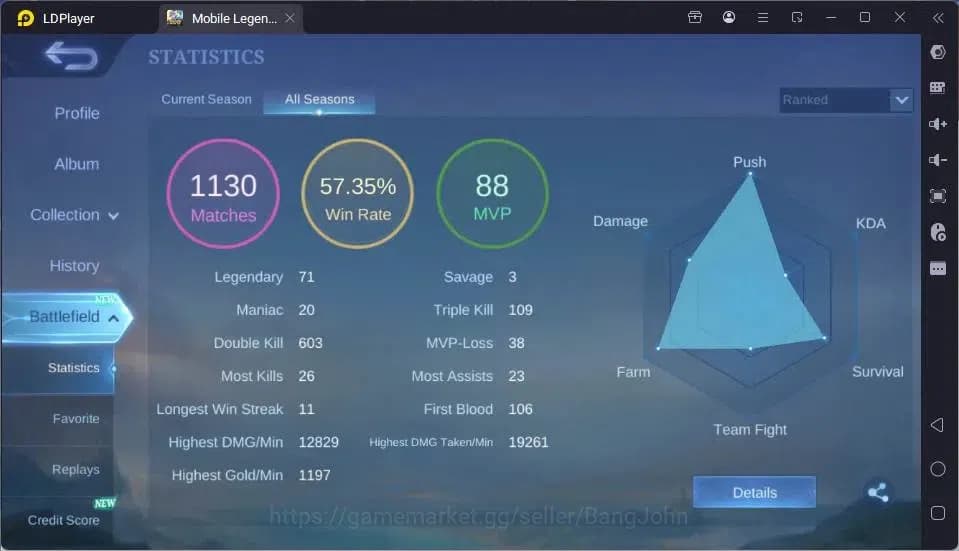Screen dimensions: 959x551
Task: Click the Maniac count 20
Action: (x=306, y=310)
